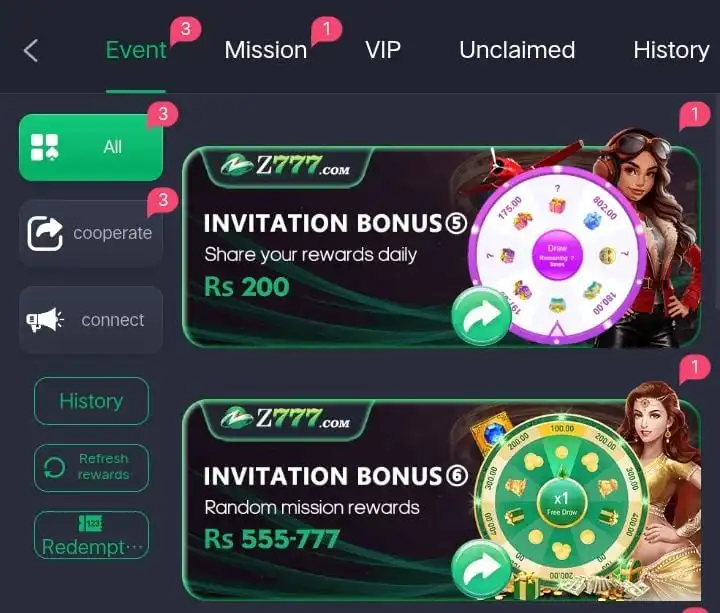
Task: Tap the back arrow icon
Action: (31, 50)
